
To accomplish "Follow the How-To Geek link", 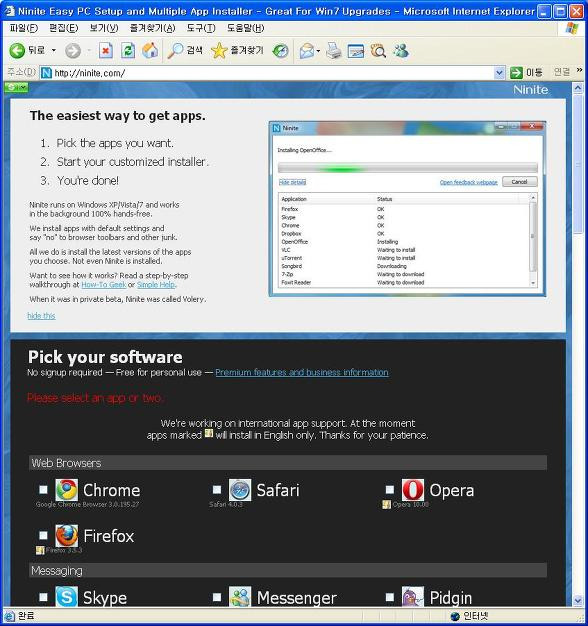I will [103, 285].
